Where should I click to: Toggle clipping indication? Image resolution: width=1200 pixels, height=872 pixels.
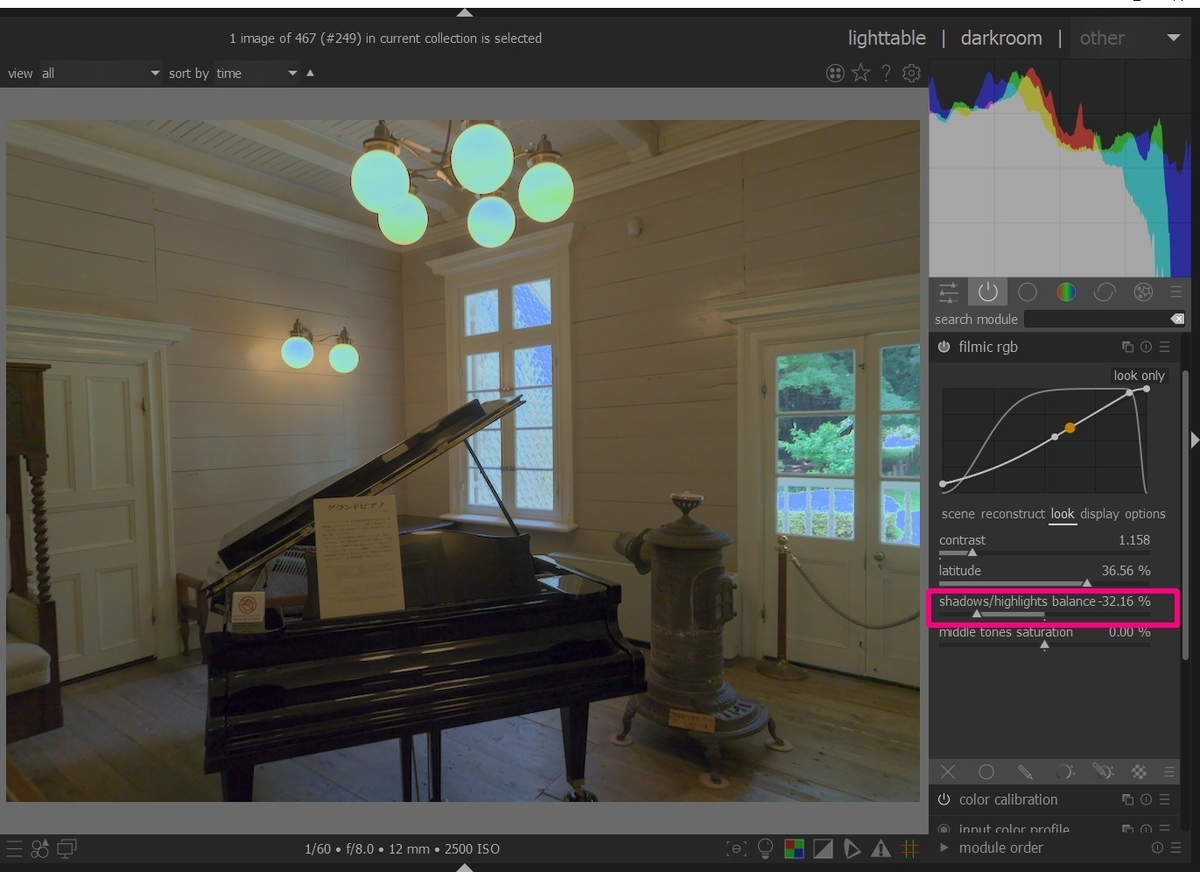click(x=823, y=849)
